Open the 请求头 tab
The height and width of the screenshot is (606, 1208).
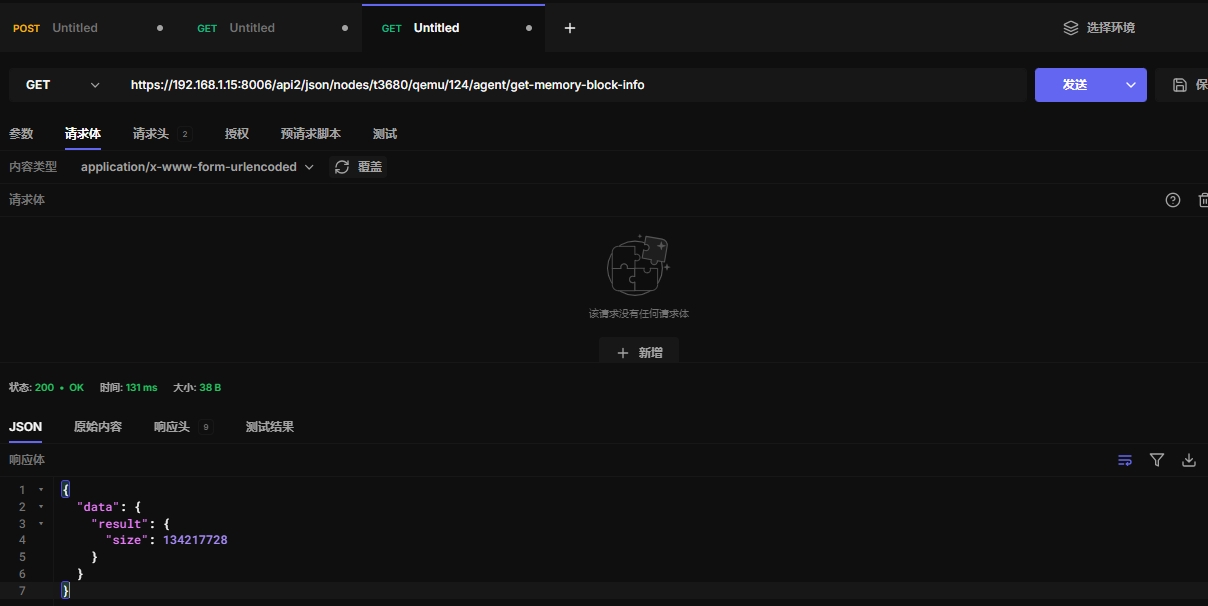[x=151, y=134]
